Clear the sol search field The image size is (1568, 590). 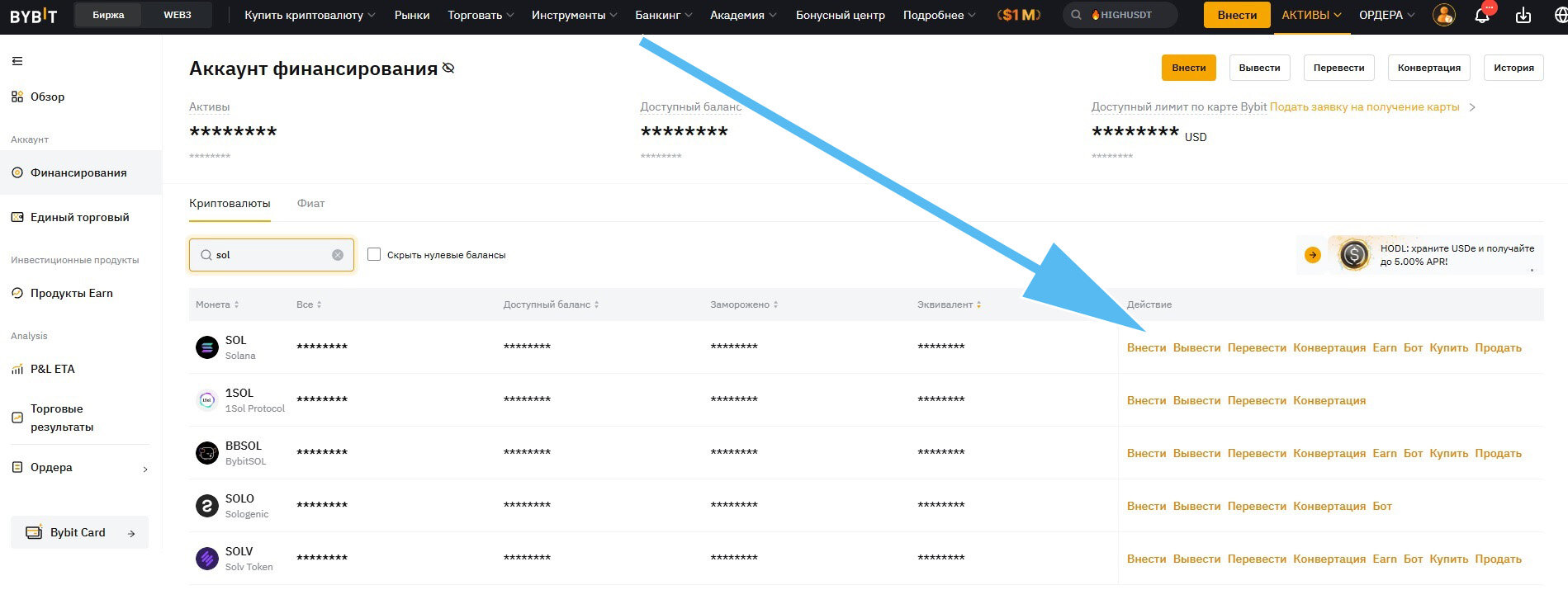point(338,255)
